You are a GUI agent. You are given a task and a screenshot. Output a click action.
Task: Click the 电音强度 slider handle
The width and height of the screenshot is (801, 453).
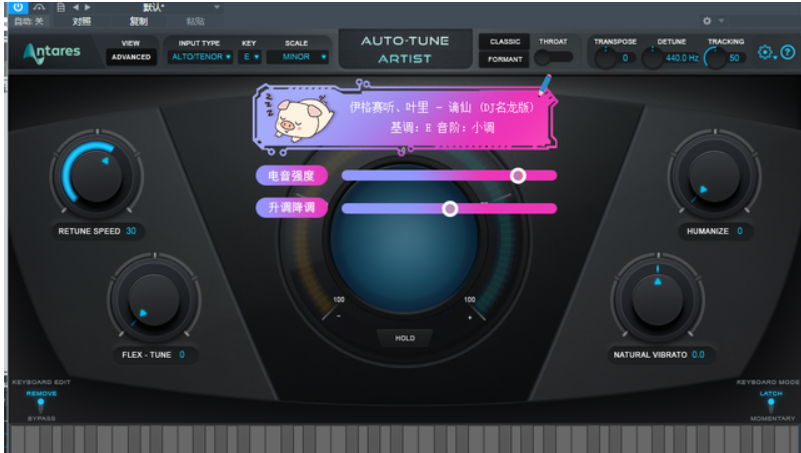tap(518, 176)
